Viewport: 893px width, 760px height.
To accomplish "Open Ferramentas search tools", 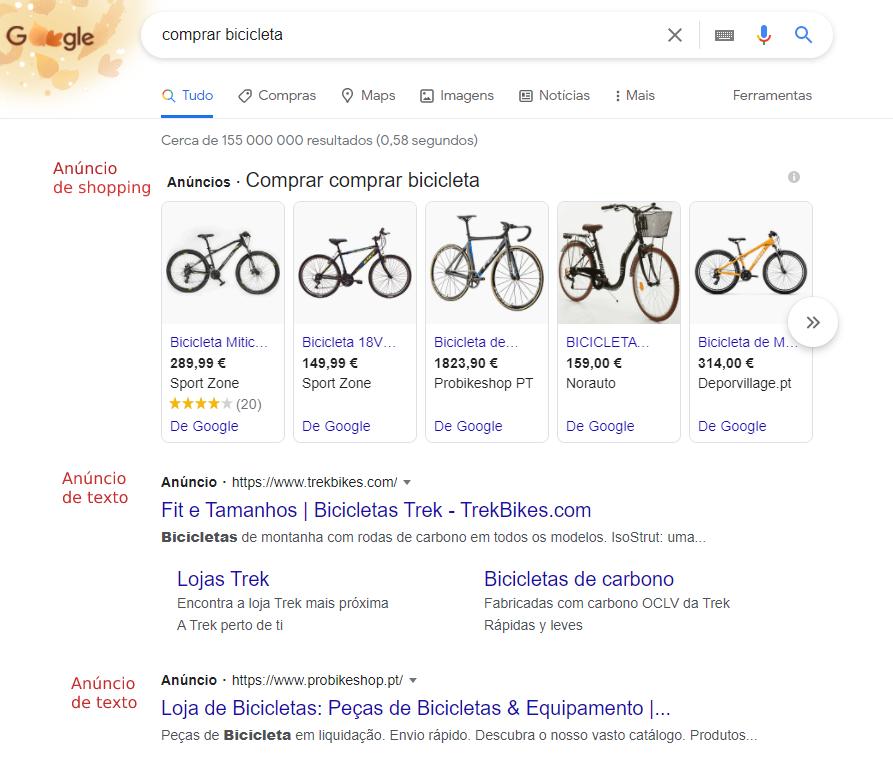I will coord(772,96).
